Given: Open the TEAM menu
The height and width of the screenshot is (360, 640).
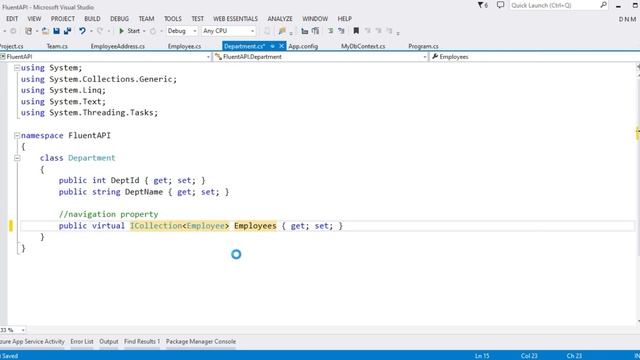Looking at the screenshot, I should [146, 19].
